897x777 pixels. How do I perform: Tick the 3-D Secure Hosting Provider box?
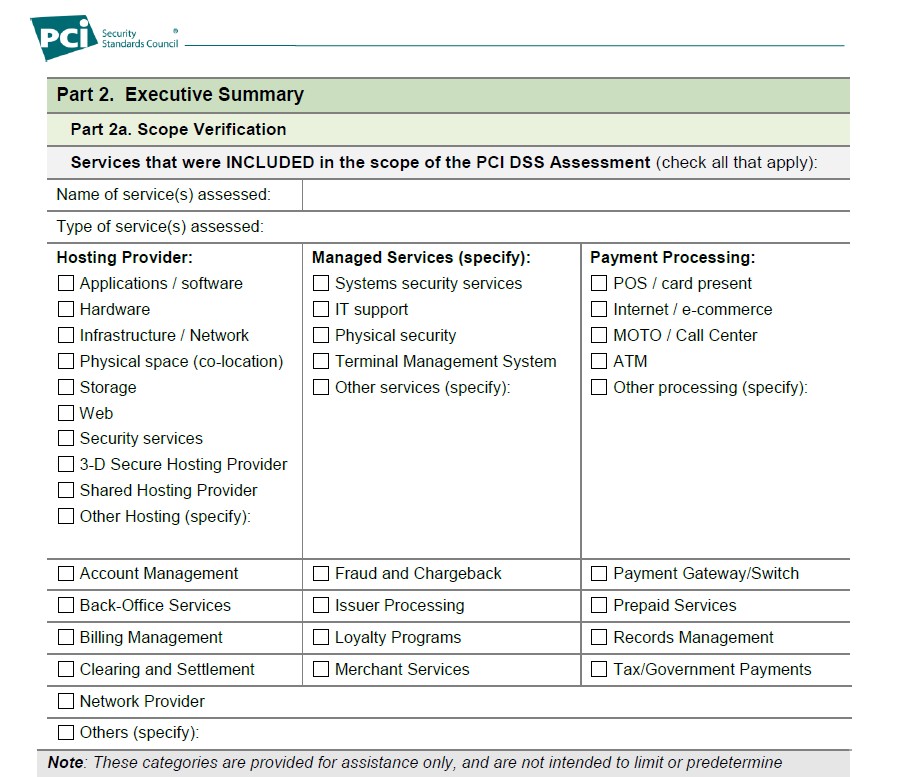pos(66,464)
